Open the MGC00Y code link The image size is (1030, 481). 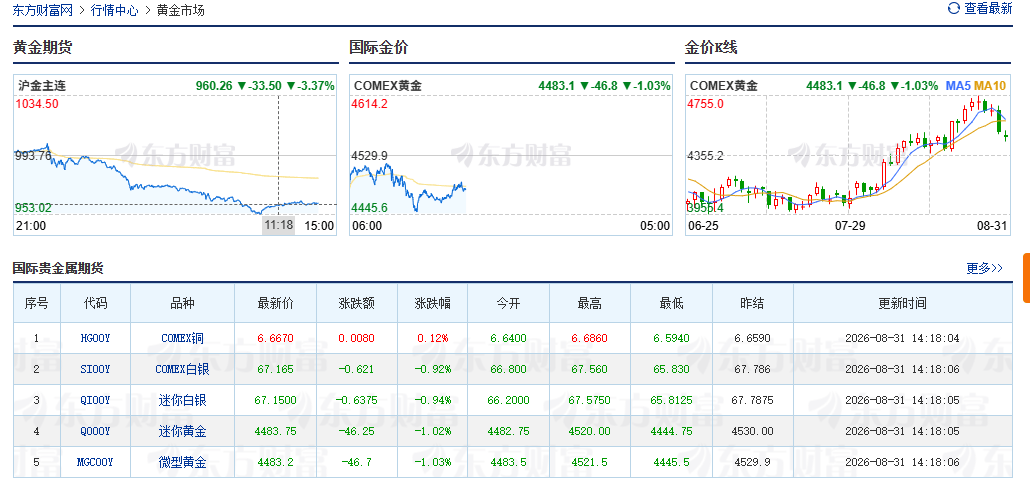point(95,463)
